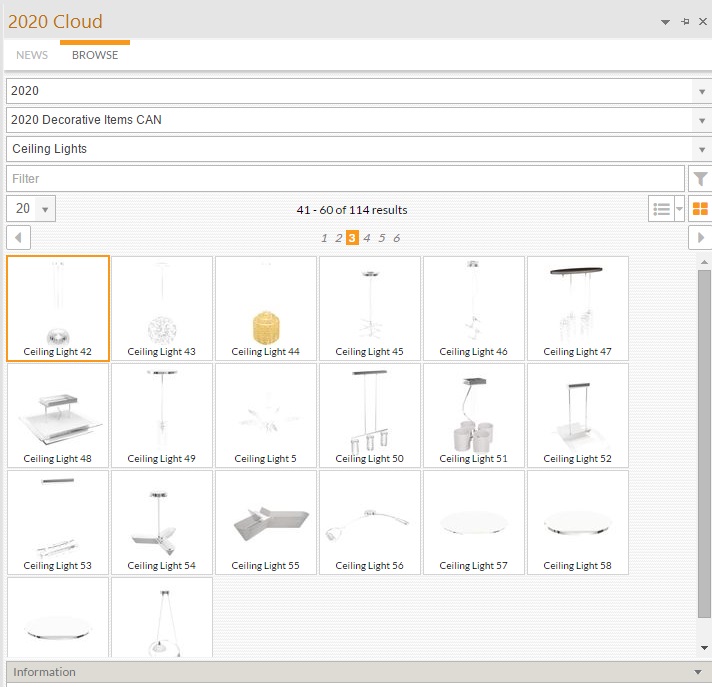Viewport: 712px width, 687px height.
Task: Select the Ceiling Light 55 thumbnail
Action: click(x=266, y=523)
